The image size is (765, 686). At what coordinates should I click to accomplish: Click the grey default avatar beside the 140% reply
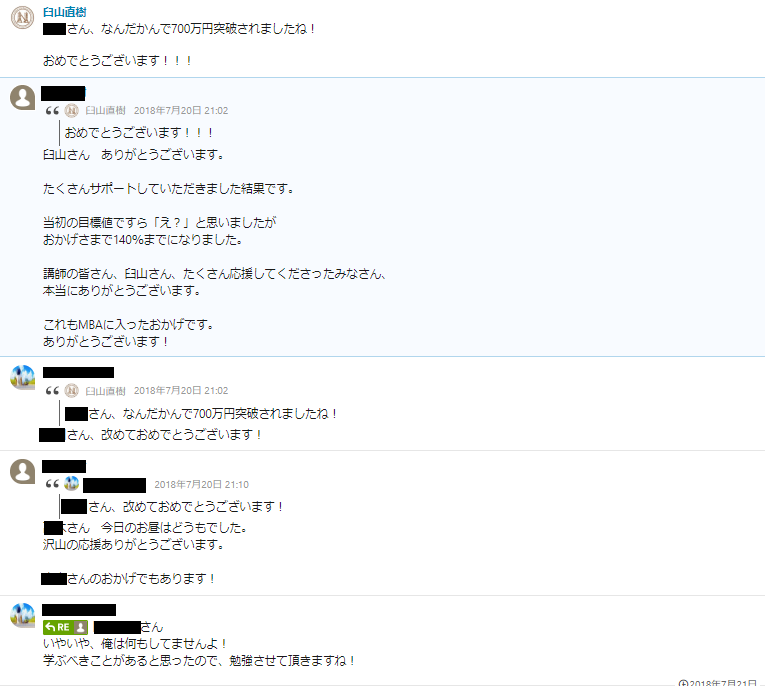pos(22,97)
